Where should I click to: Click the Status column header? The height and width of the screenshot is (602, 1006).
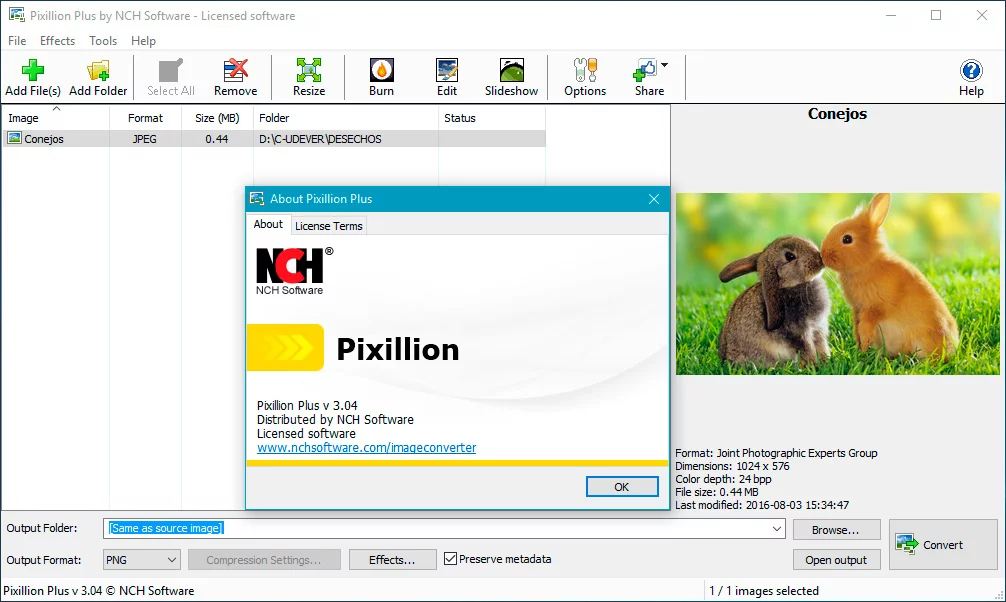coord(491,118)
